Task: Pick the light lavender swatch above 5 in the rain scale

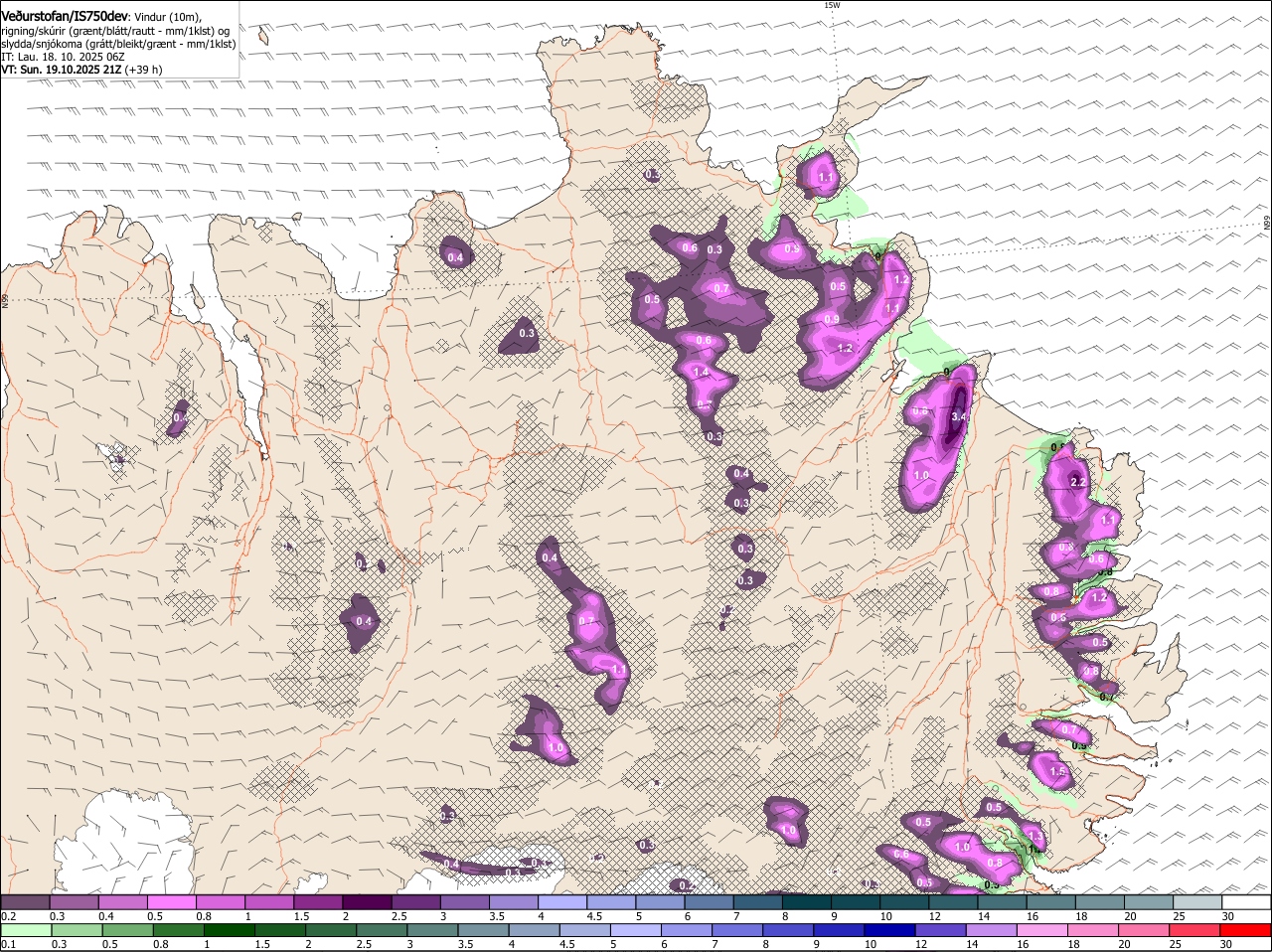Action: 635,930
